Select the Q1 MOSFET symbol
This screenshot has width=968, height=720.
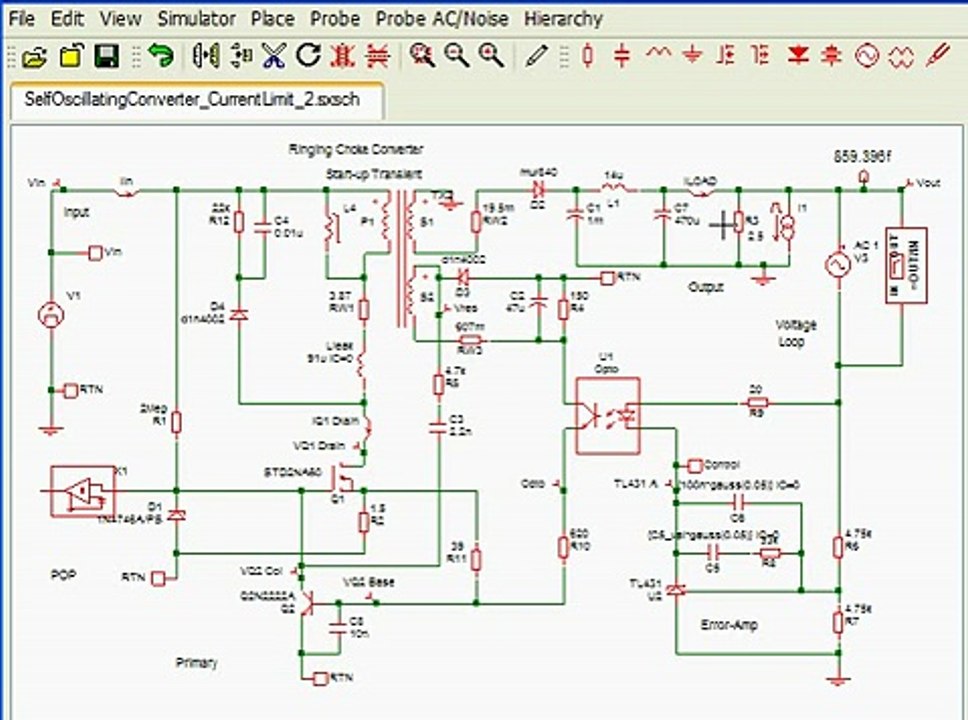click(341, 478)
